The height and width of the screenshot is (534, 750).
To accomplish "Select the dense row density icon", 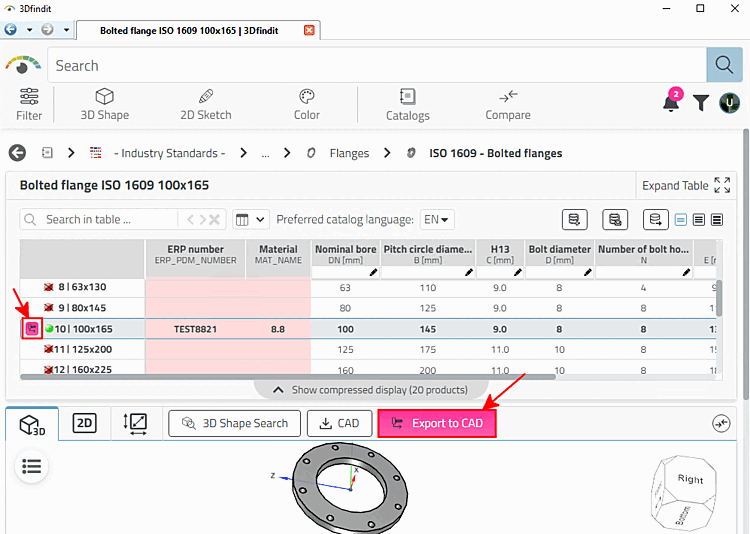I will 717,220.
